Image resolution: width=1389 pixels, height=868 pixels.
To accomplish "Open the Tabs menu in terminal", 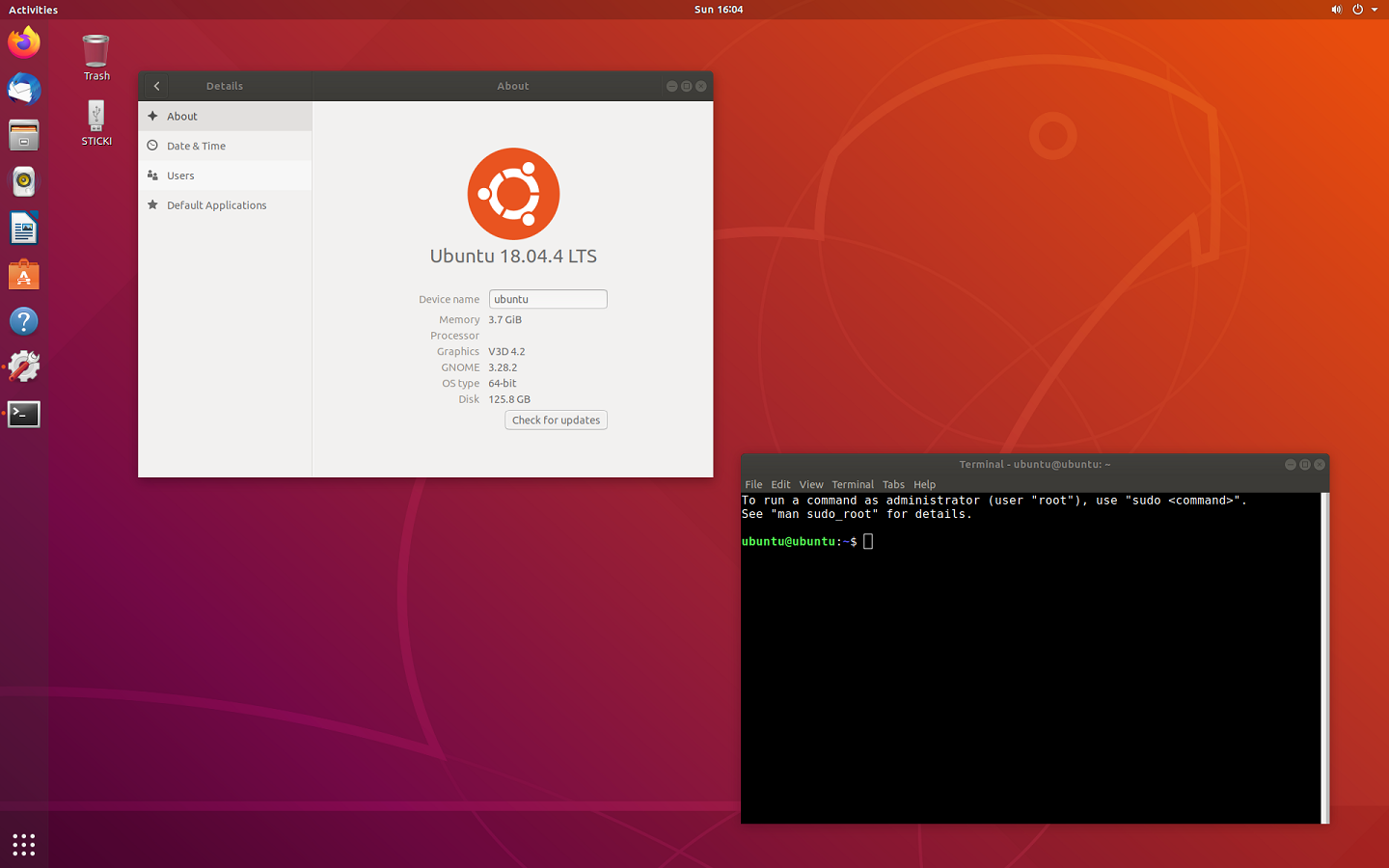I will (x=893, y=484).
